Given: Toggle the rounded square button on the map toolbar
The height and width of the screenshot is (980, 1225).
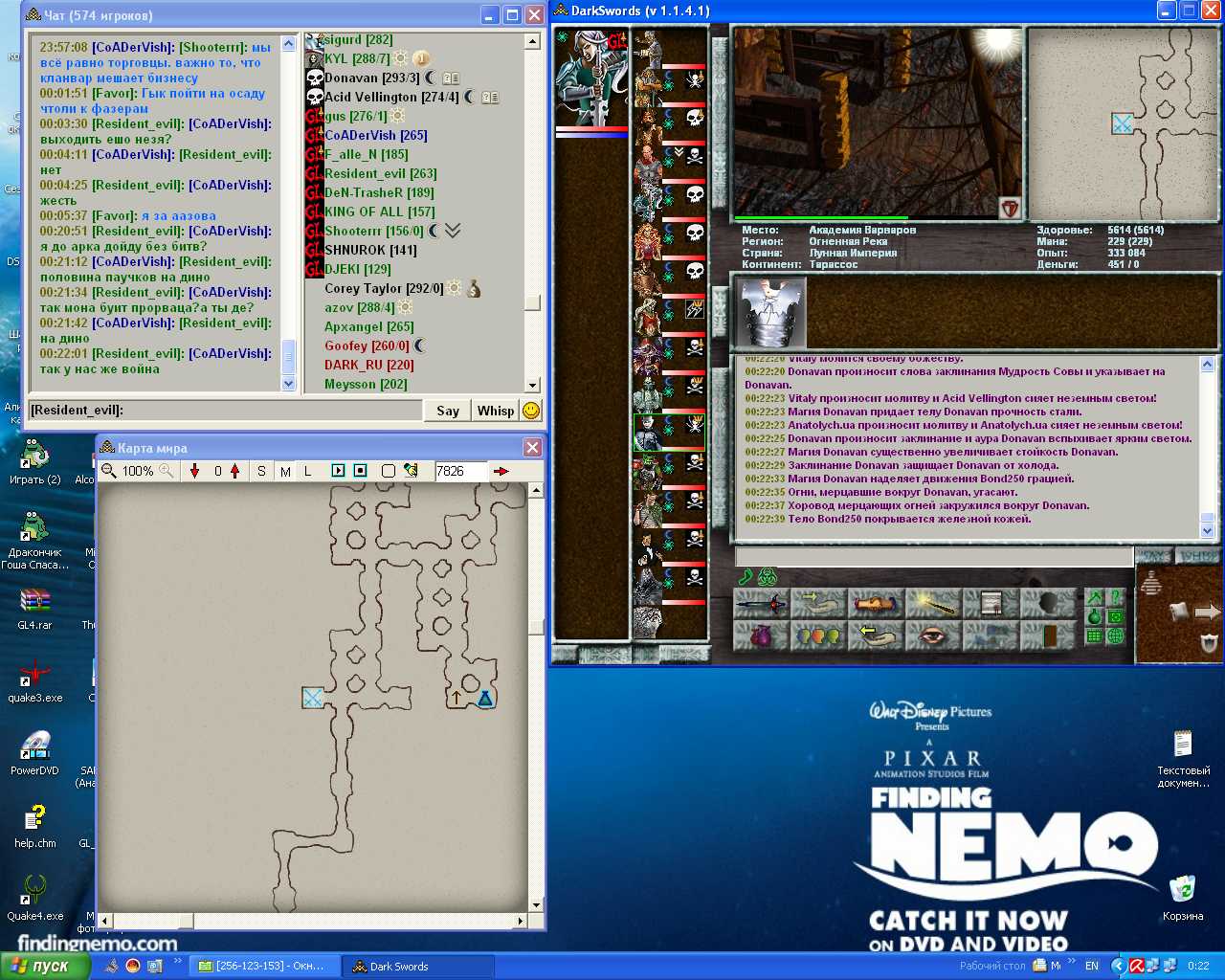Looking at the screenshot, I should pos(388,471).
